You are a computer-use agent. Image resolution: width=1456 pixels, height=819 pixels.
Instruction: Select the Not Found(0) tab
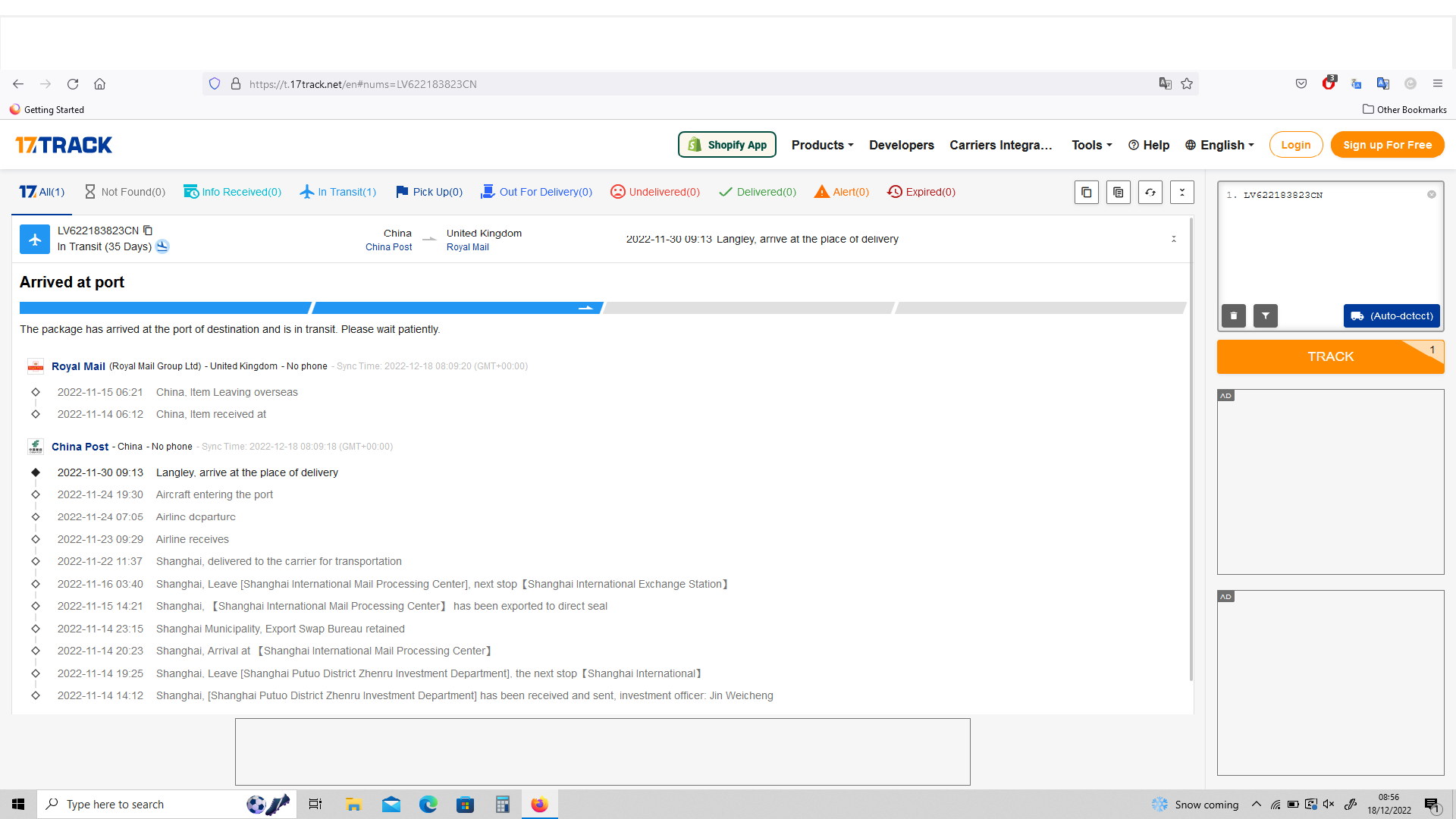click(x=124, y=192)
